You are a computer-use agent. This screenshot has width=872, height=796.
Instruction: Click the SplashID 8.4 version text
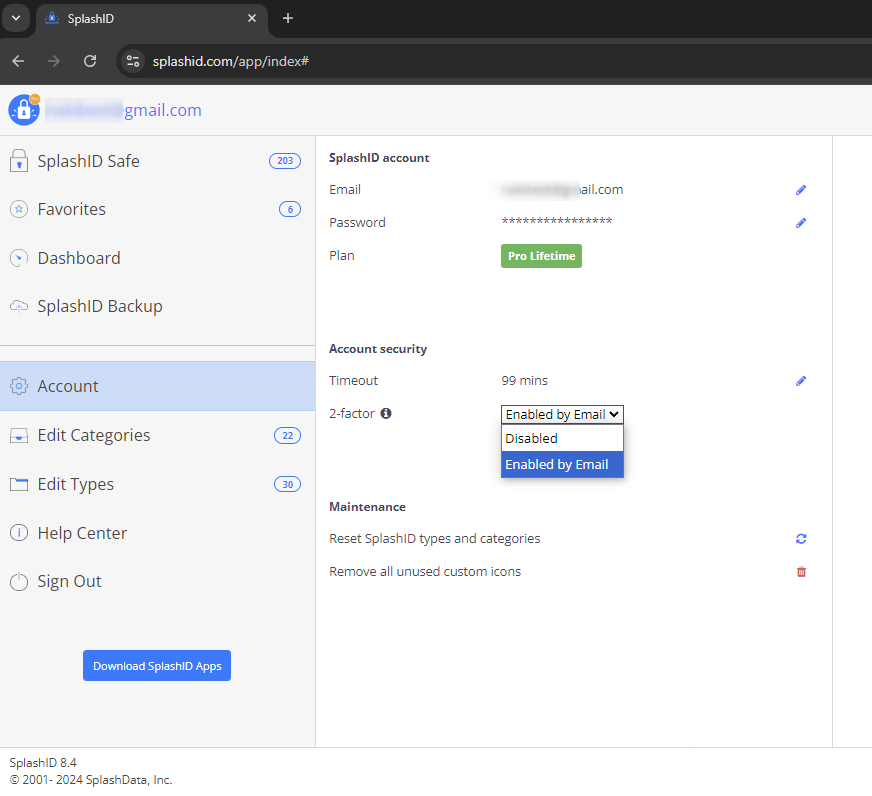point(43,763)
